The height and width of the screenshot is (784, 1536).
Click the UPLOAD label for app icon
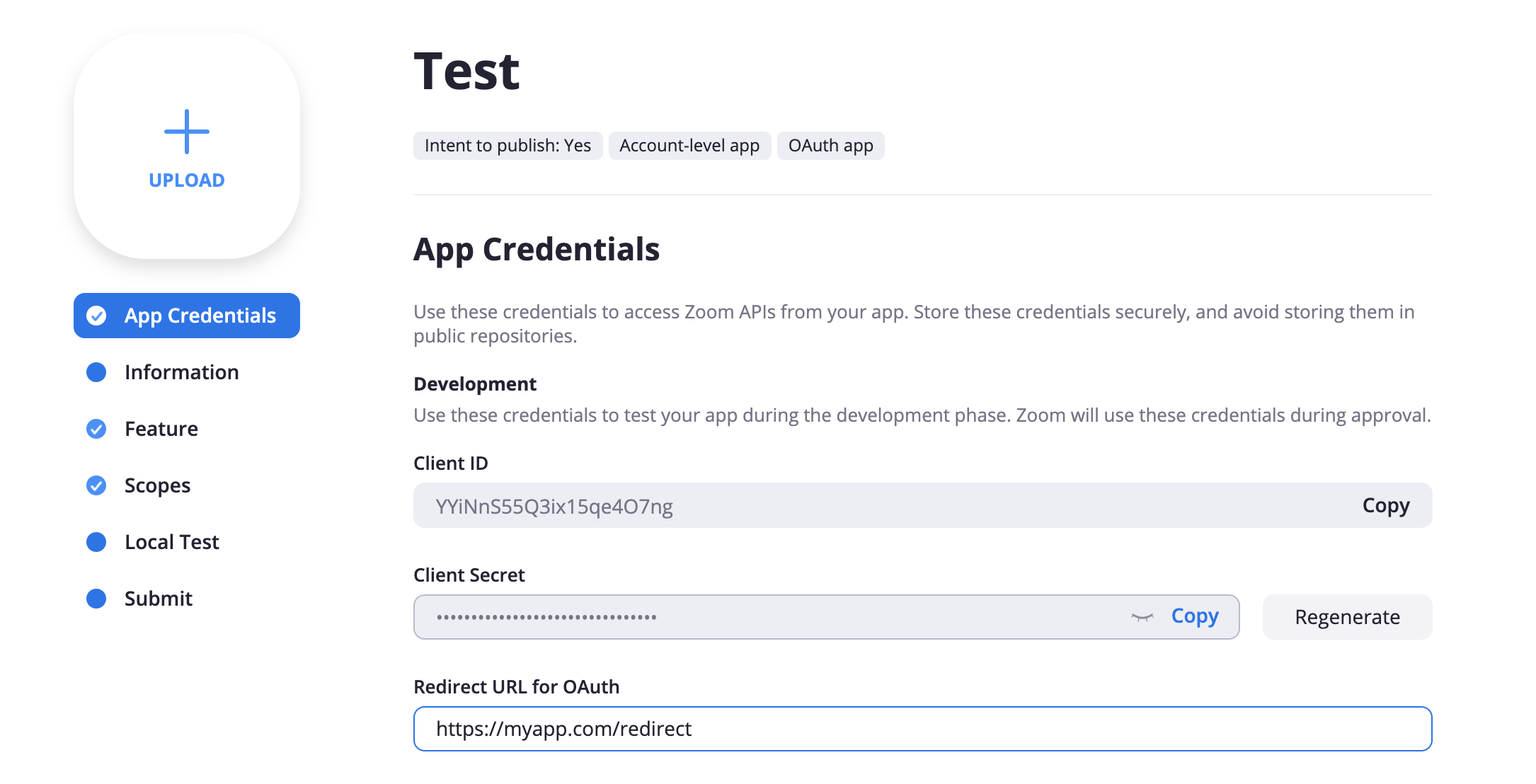(186, 180)
